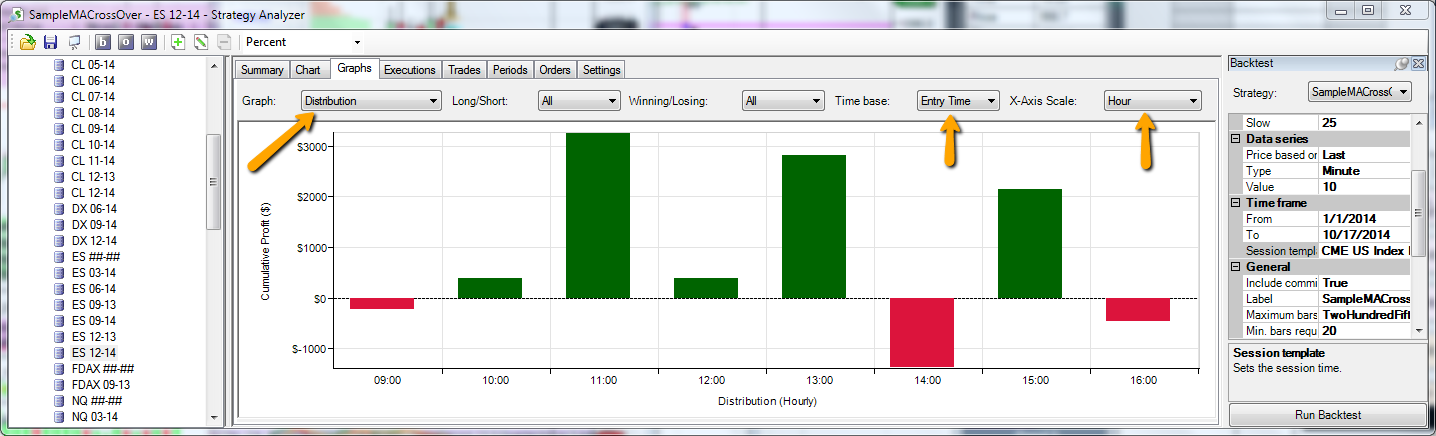Image resolution: width=1436 pixels, height=436 pixels.
Task: Click the instrument icon beside FDAX ##-##
Action: click(59, 369)
